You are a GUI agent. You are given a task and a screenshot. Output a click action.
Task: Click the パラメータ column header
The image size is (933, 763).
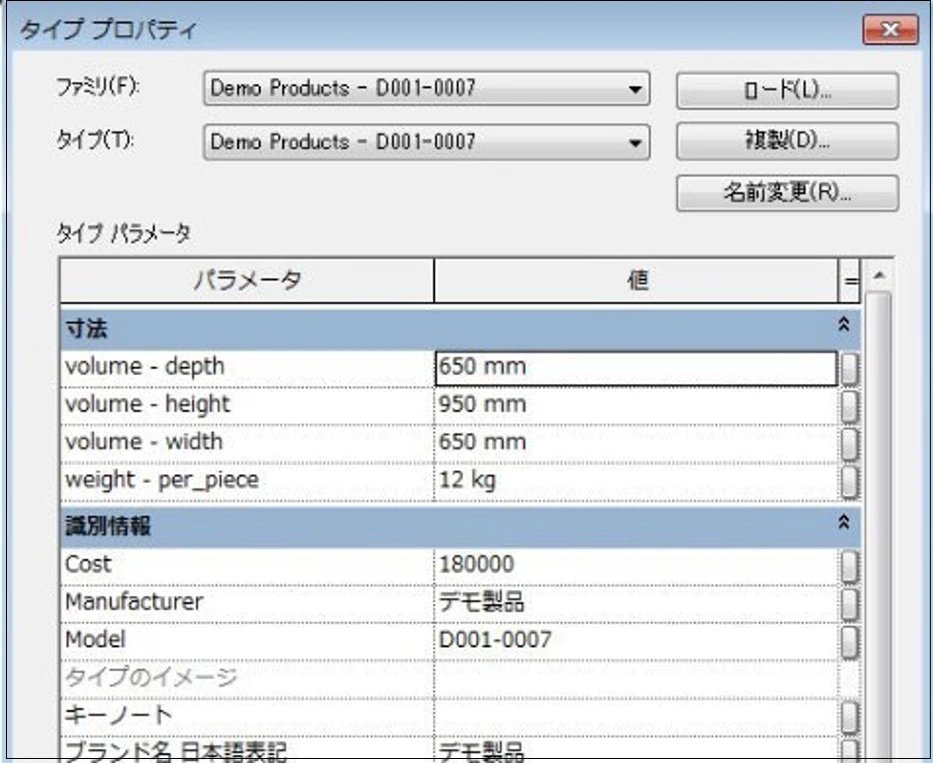pyautogui.click(x=247, y=280)
